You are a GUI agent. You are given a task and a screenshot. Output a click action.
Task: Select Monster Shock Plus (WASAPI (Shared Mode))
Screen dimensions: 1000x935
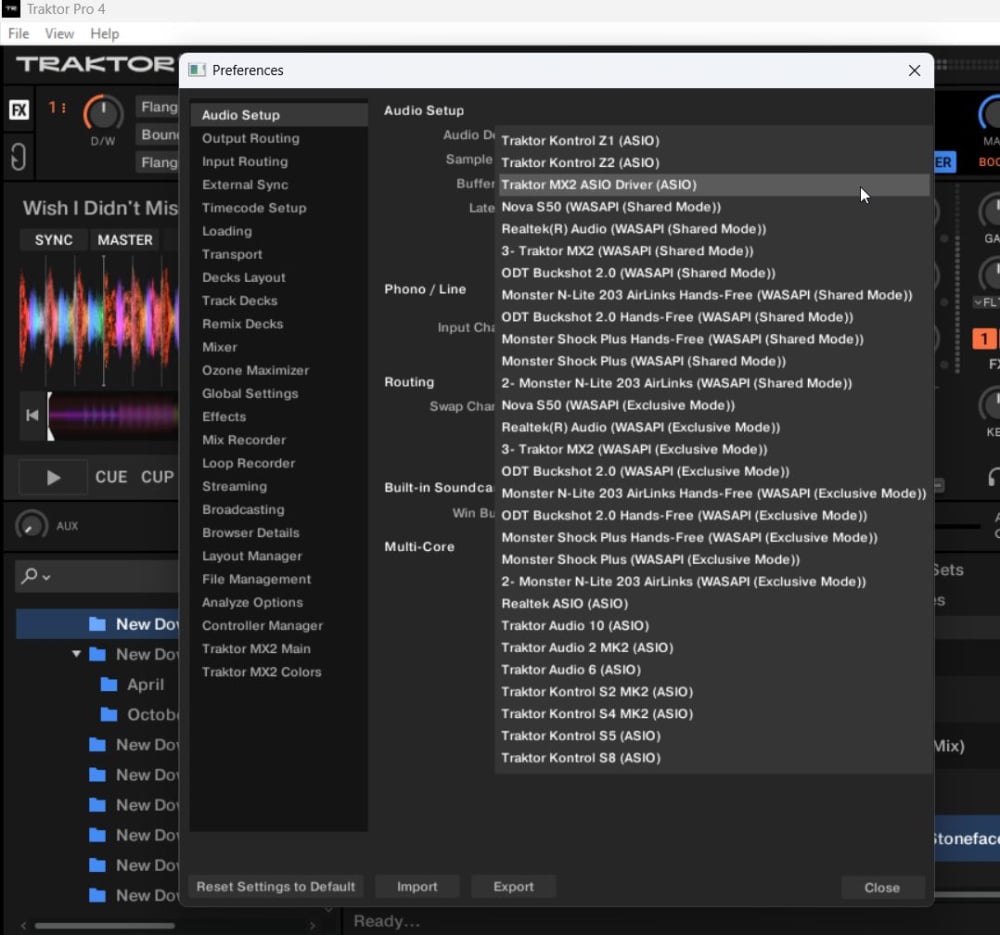[712, 361]
